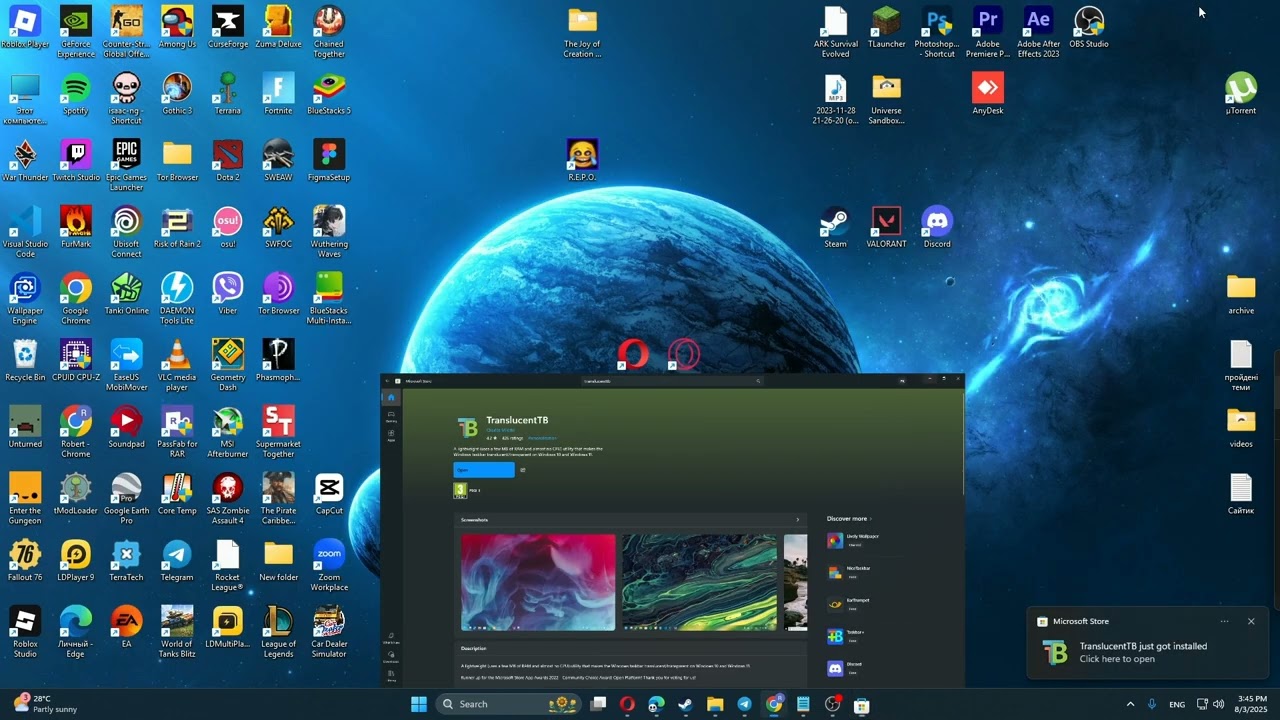Open the notification options three-dot menu
Image resolution: width=1280 pixels, height=720 pixels.
(x=1224, y=621)
